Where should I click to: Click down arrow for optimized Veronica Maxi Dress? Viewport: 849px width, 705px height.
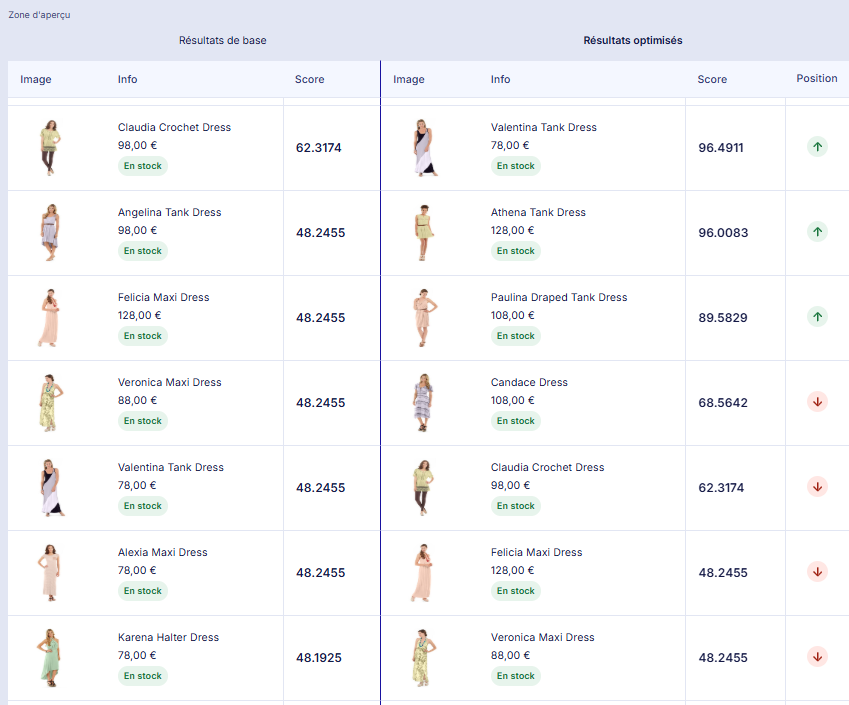coord(817,657)
